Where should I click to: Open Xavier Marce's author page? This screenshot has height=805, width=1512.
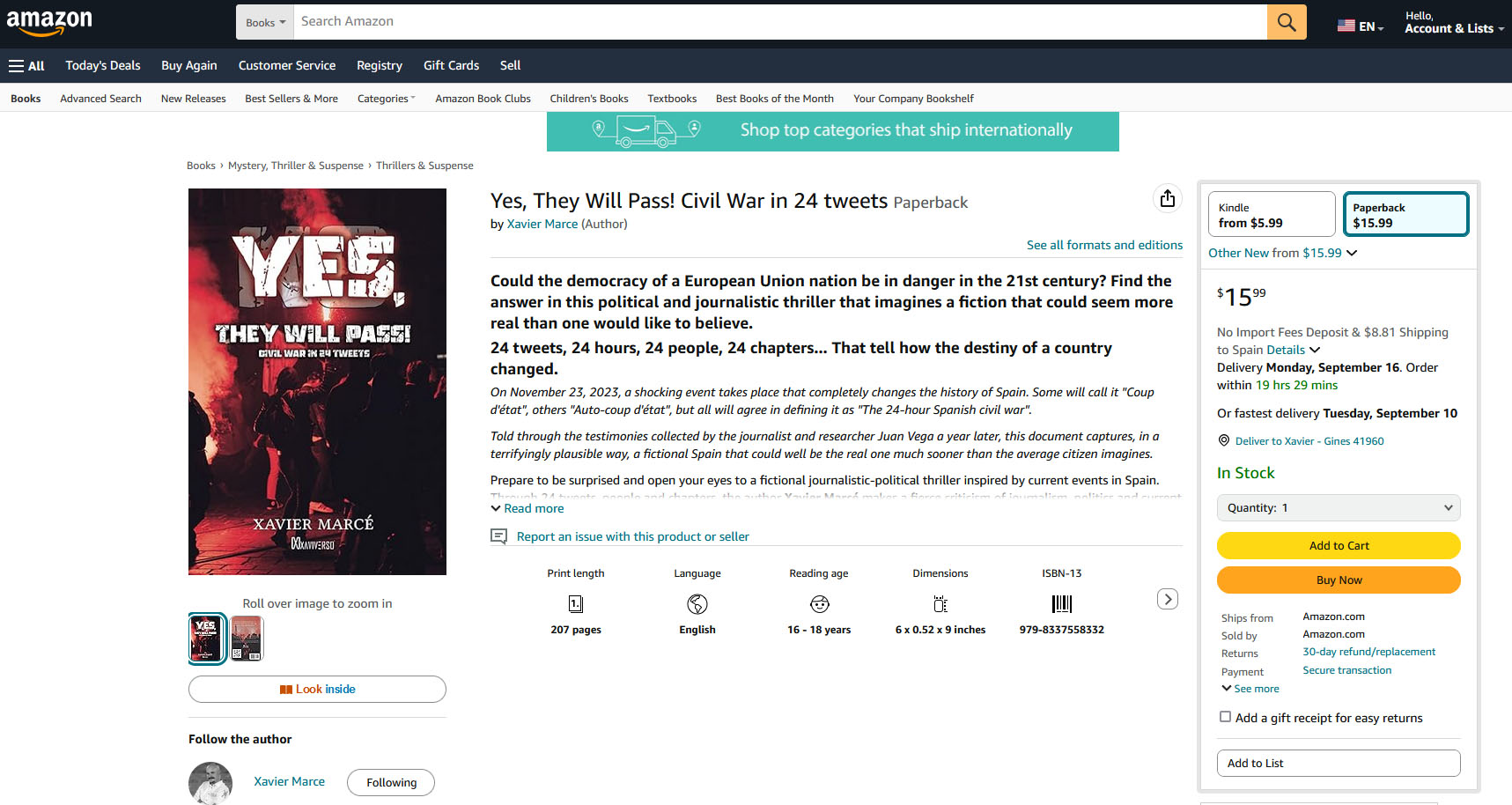542,224
